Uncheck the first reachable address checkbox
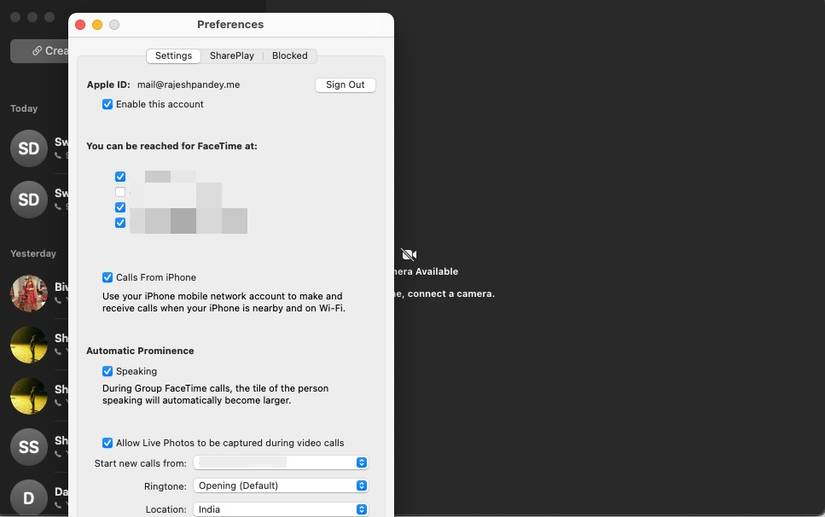The image size is (825, 517). click(x=120, y=176)
